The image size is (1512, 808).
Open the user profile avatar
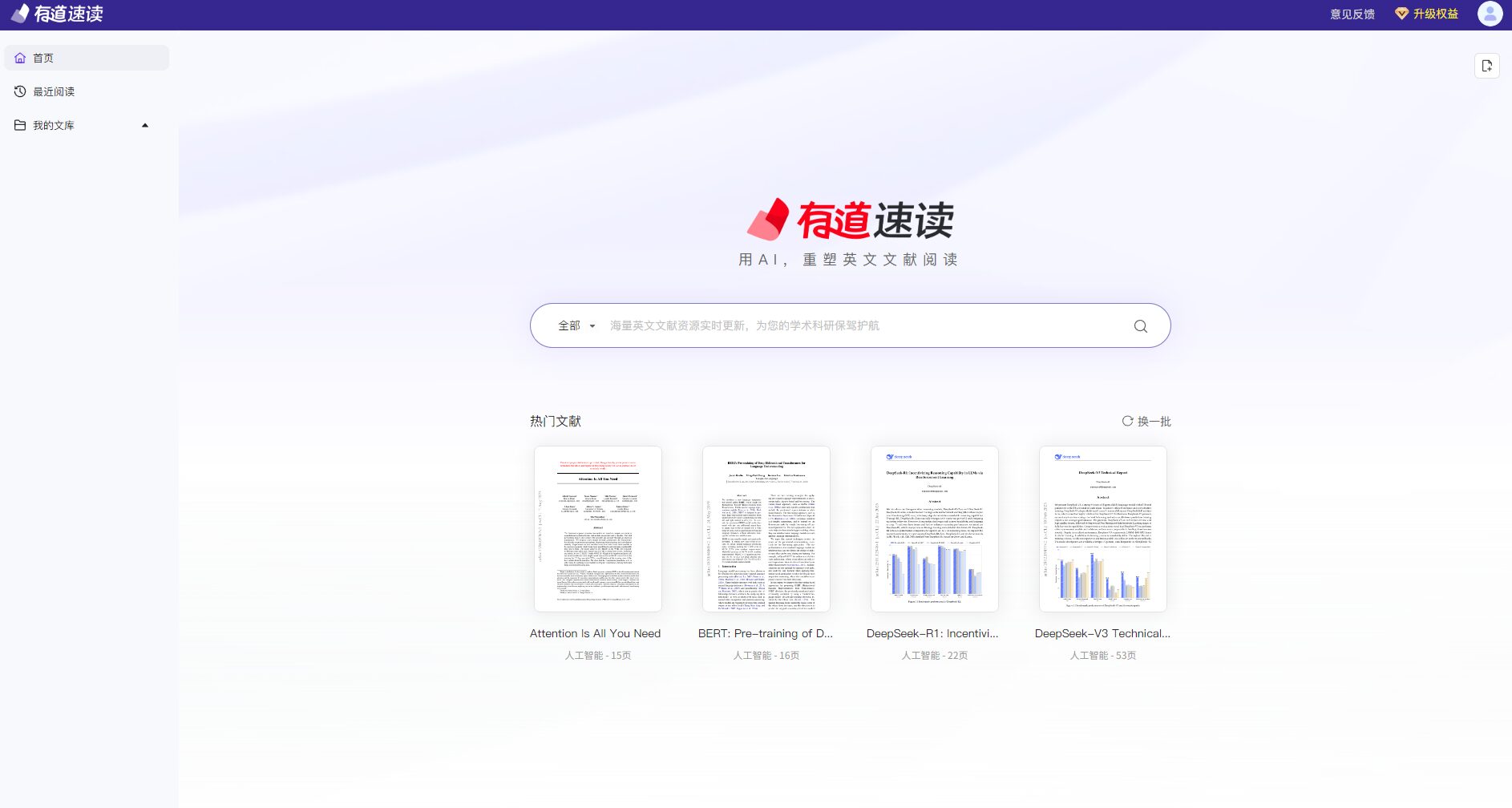pyautogui.click(x=1490, y=14)
